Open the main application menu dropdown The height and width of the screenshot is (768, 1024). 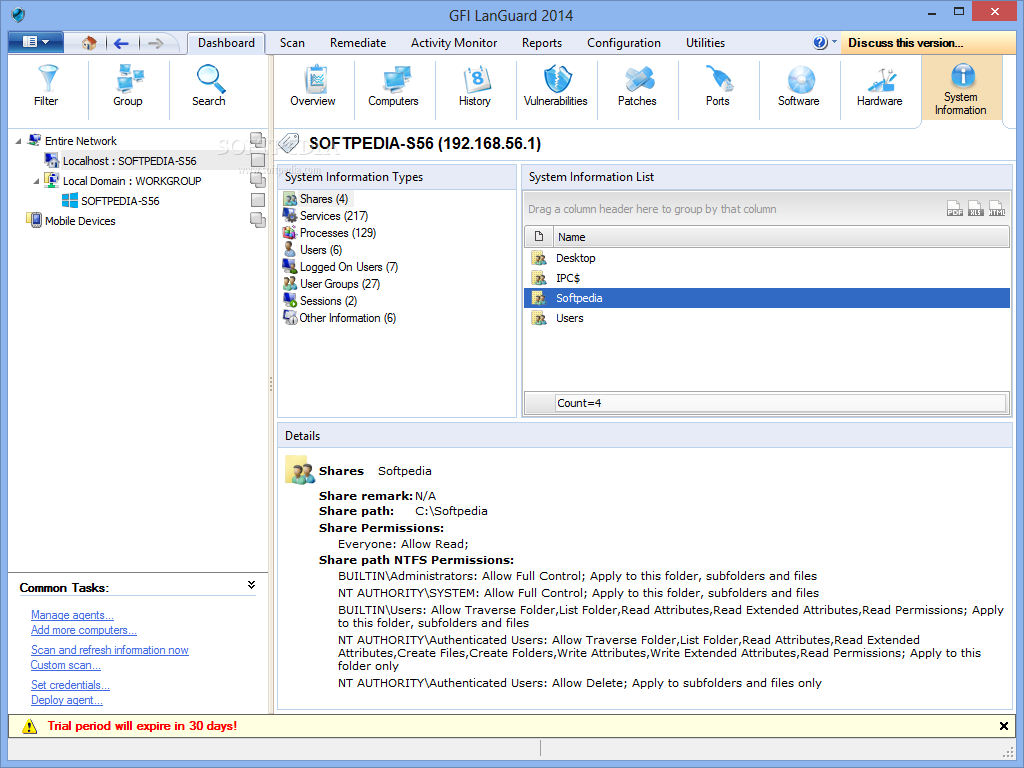pos(36,42)
